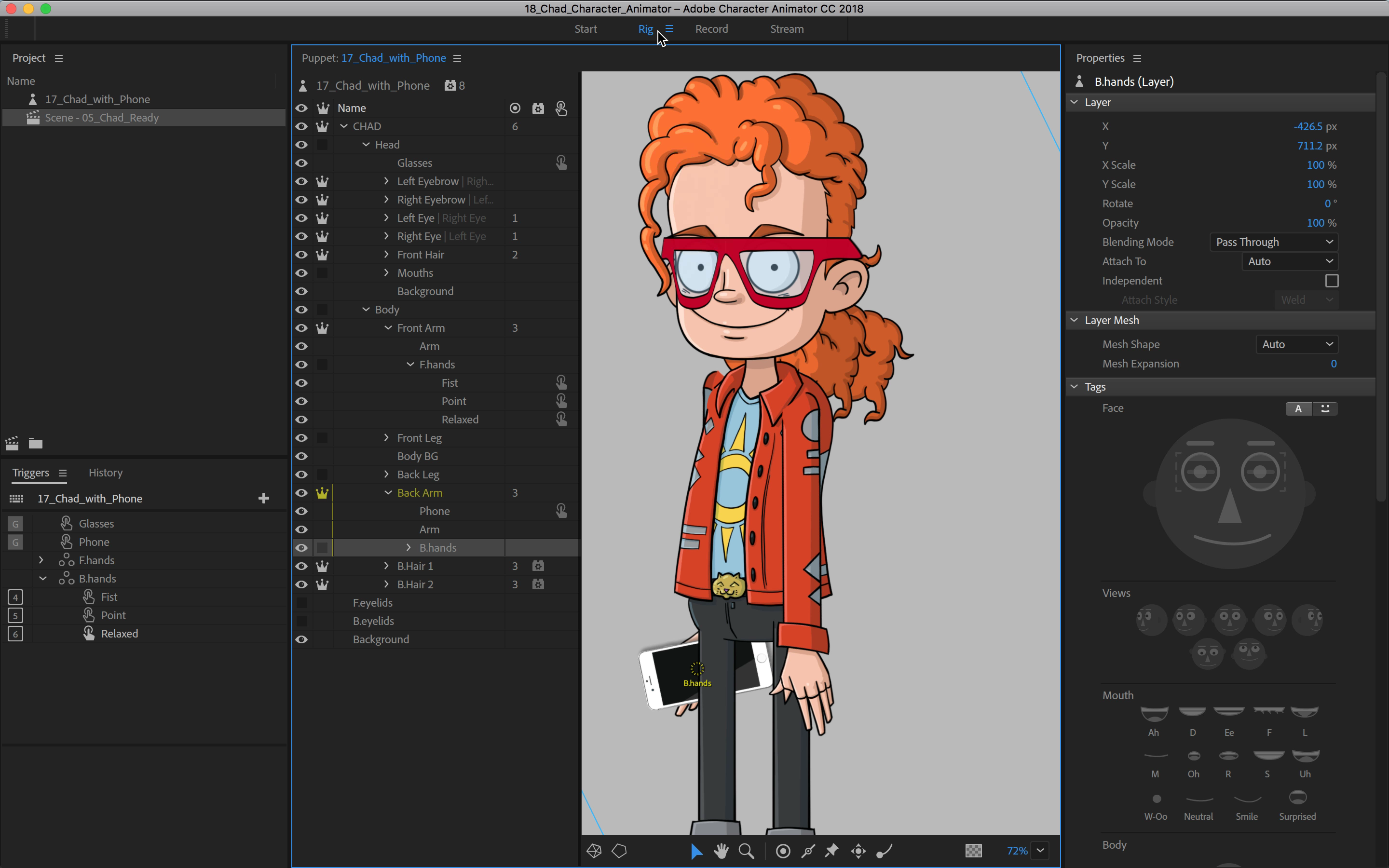Toggle visibility of F.eyelids layer
This screenshot has height=868, width=1389.
[x=301, y=603]
